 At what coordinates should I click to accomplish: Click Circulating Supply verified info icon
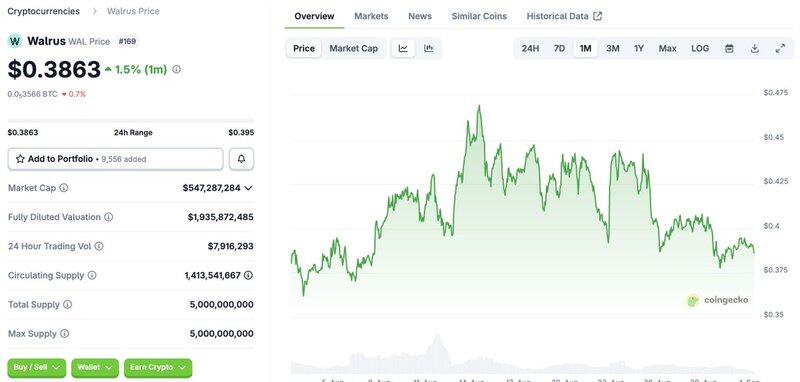tap(248, 275)
